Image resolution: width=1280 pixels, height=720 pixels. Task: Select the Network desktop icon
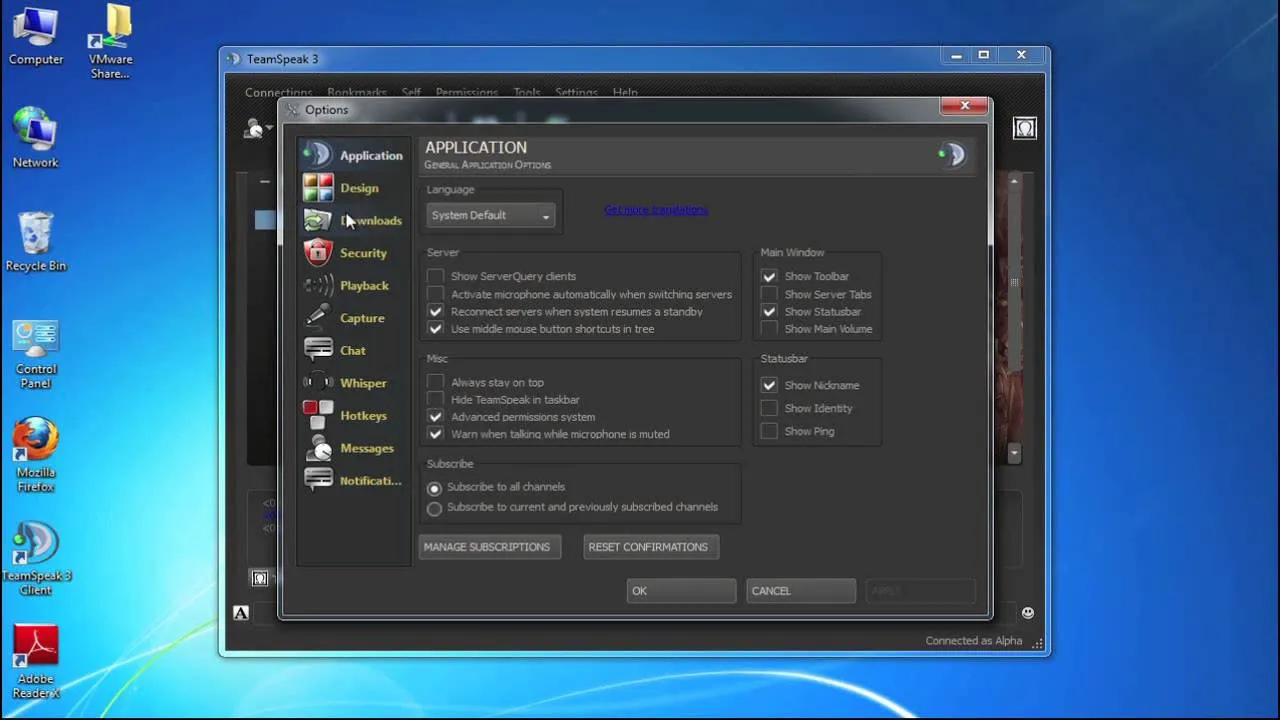[36, 137]
